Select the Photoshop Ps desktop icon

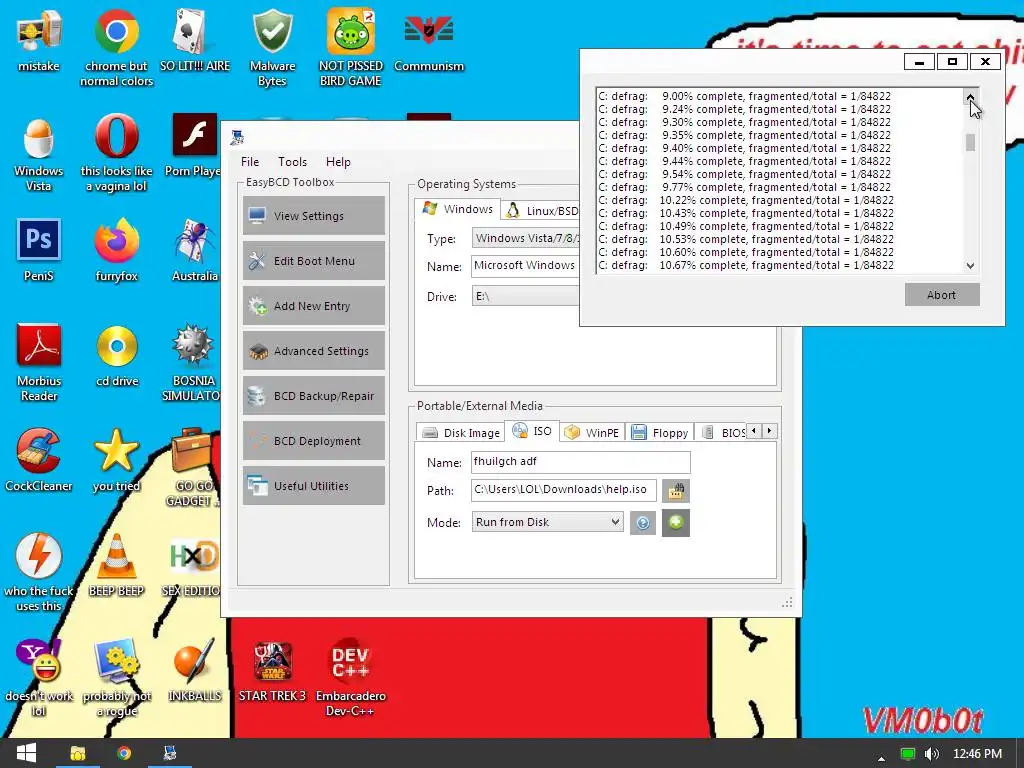coord(39,251)
